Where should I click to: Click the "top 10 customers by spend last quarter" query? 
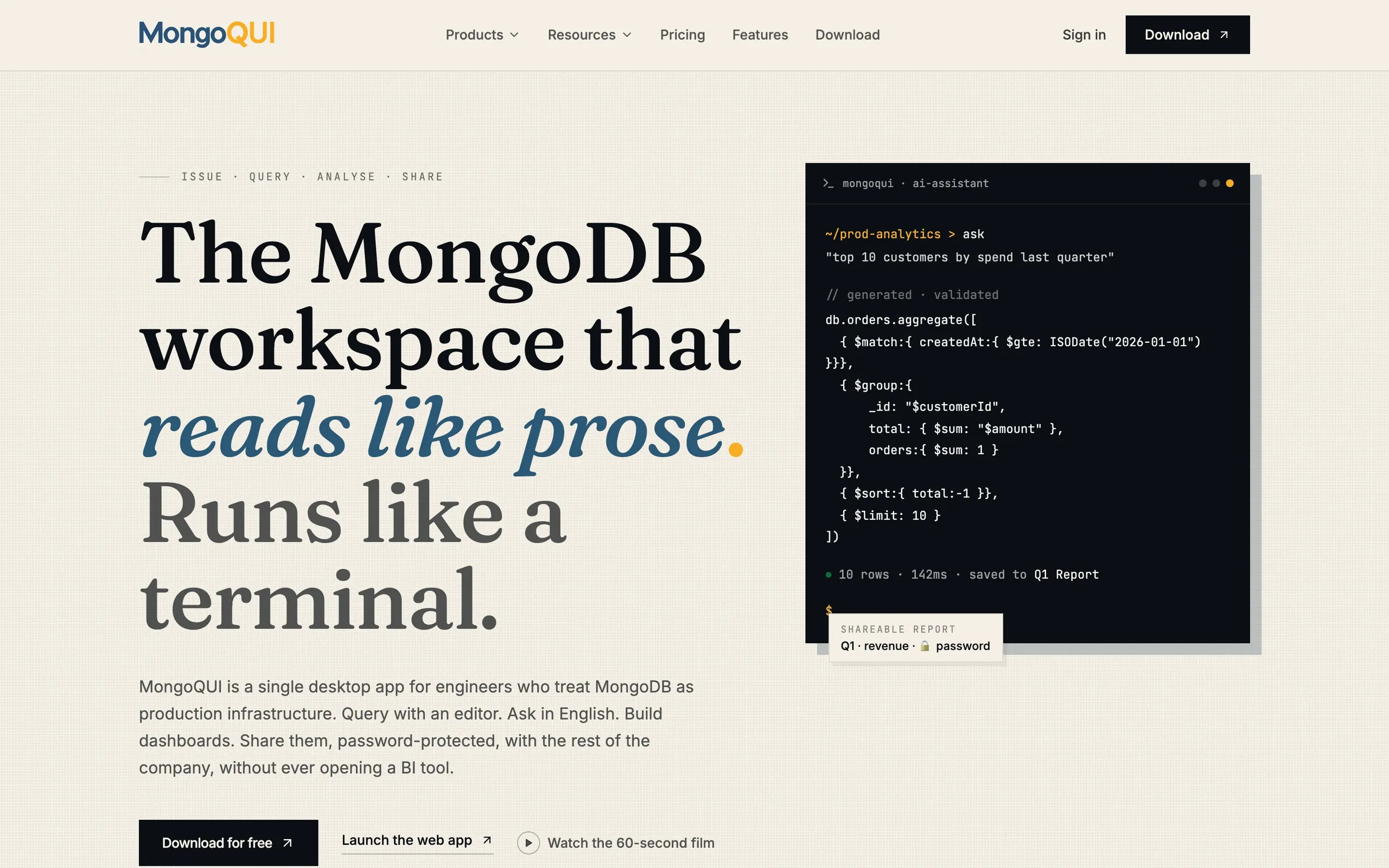pos(970,257)
